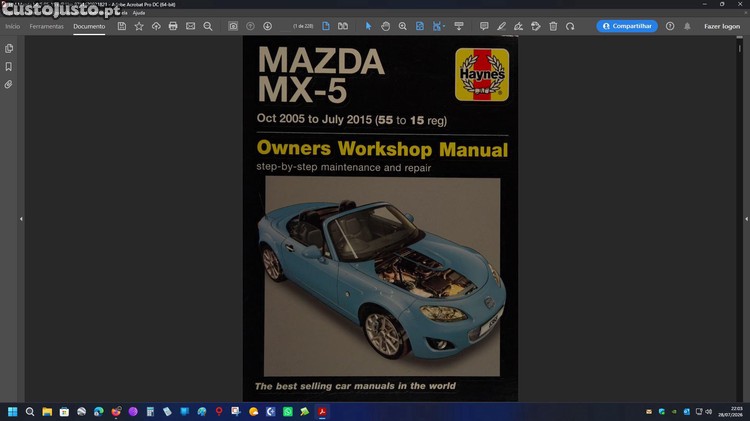Go to the previous page arrow
This screenshot has width=750, height=421.
250,26
